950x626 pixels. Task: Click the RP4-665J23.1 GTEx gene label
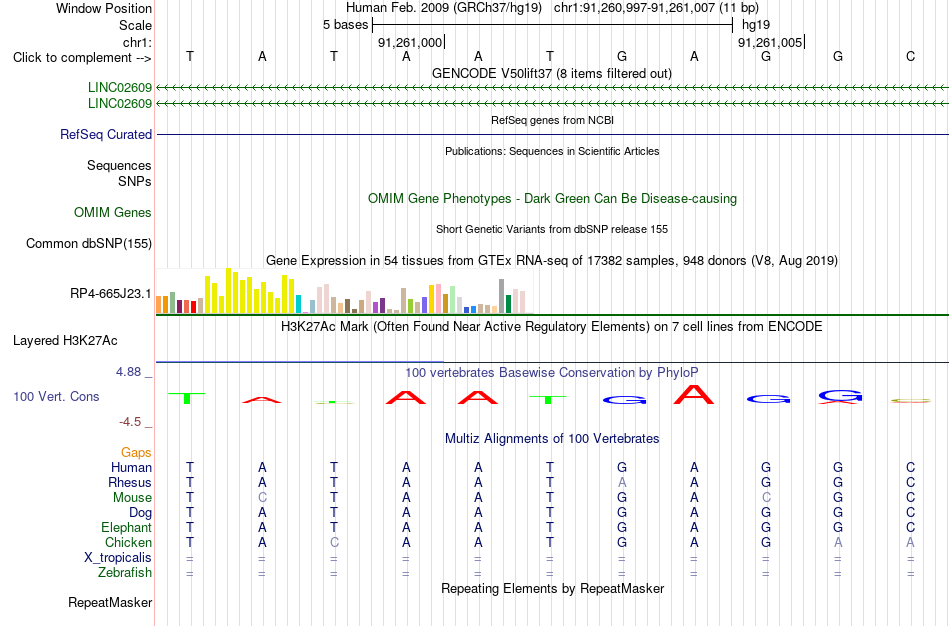tap(111, 294)
